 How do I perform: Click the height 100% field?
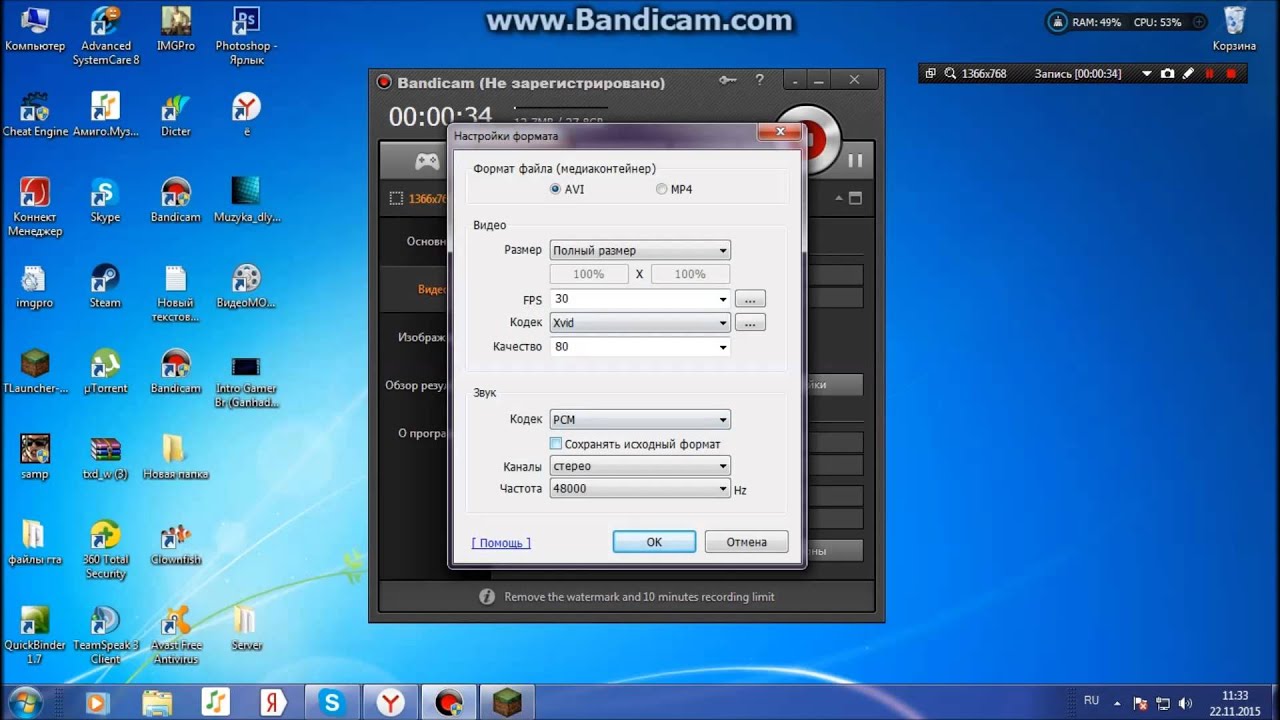[690, 274]
